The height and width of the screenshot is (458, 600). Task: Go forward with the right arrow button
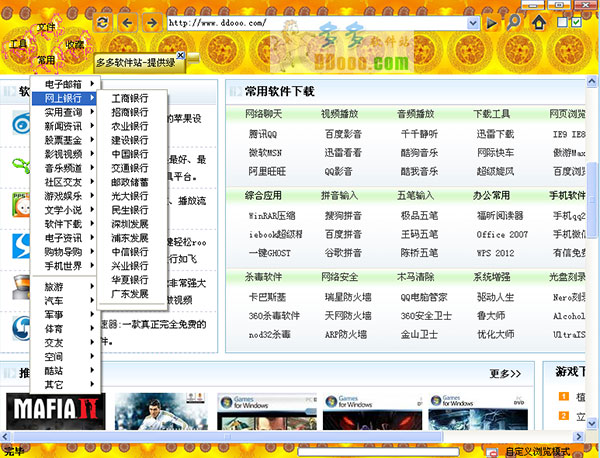click(x=152, y=23)
